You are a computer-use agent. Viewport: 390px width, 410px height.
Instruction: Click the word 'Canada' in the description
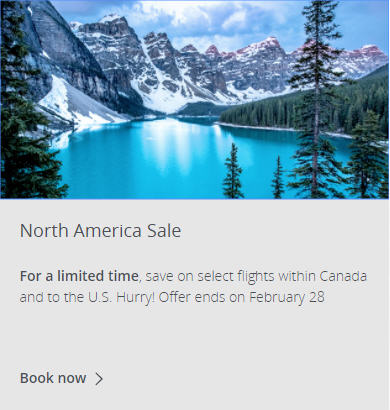click(x=343, y=276)
